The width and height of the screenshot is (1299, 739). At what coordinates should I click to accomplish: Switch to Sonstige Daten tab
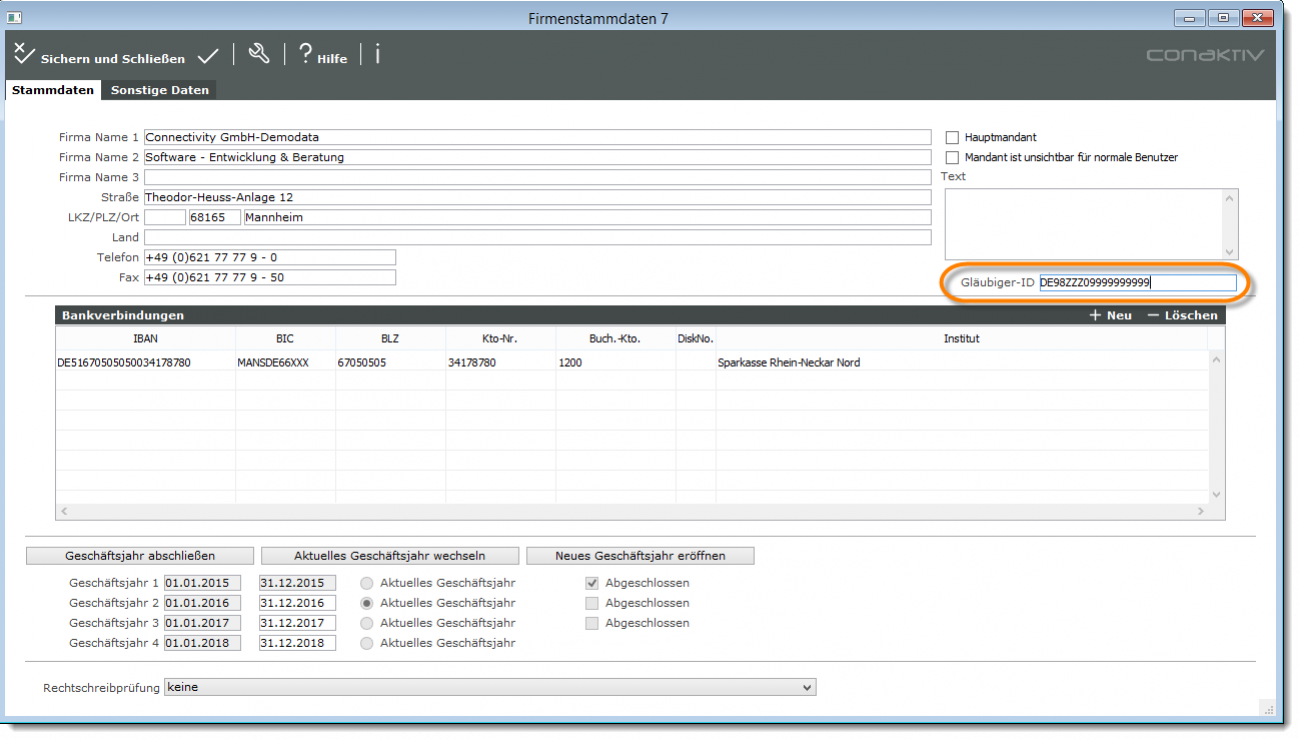click(160, 90)
